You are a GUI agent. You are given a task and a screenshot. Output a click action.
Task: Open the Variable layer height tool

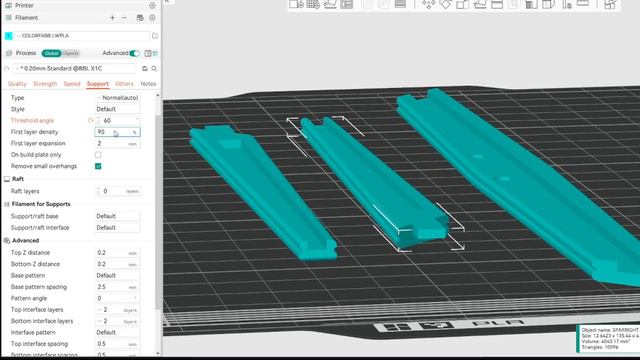click(x=400, y=4)
